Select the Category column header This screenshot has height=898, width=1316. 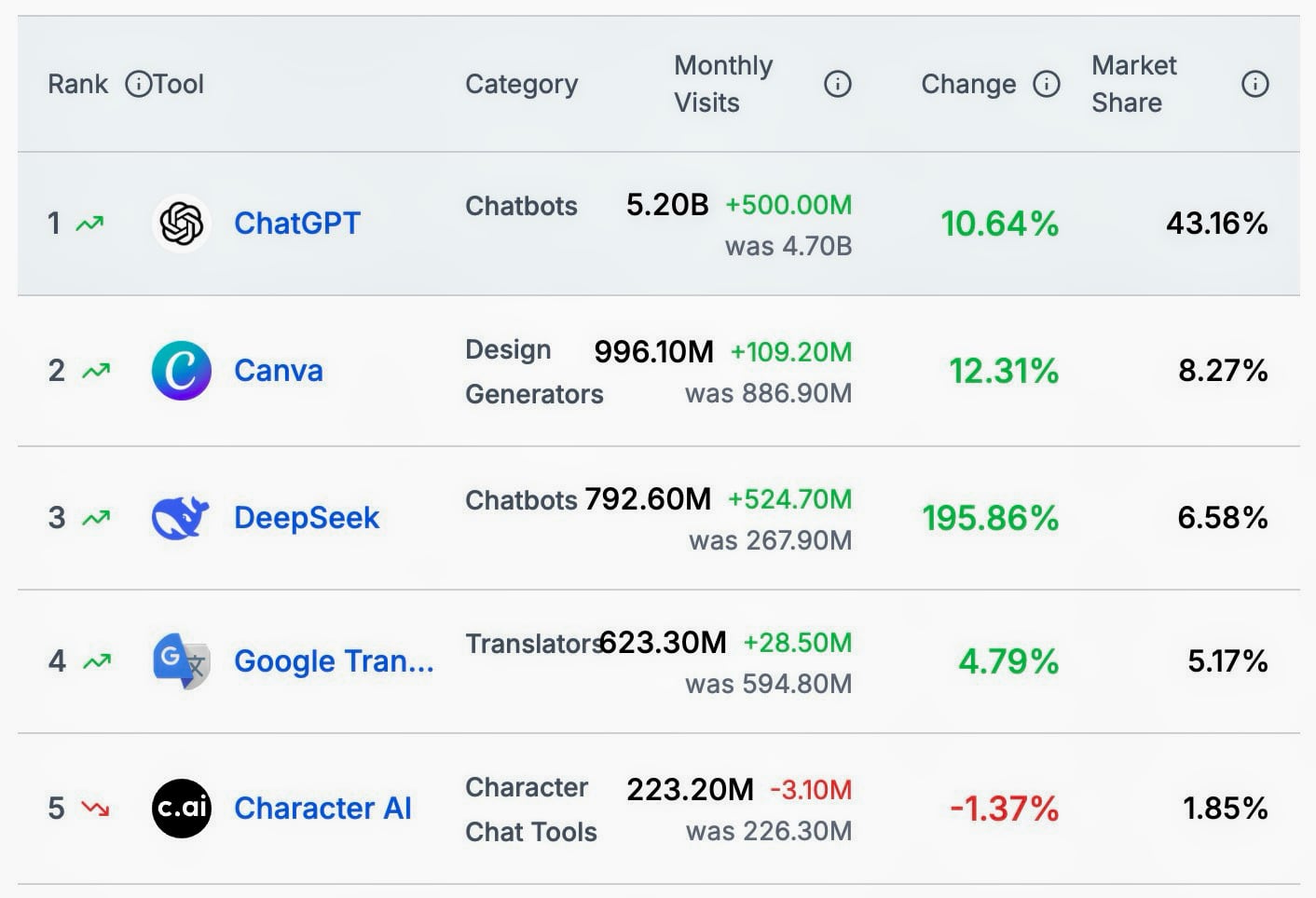coord(521,84)
